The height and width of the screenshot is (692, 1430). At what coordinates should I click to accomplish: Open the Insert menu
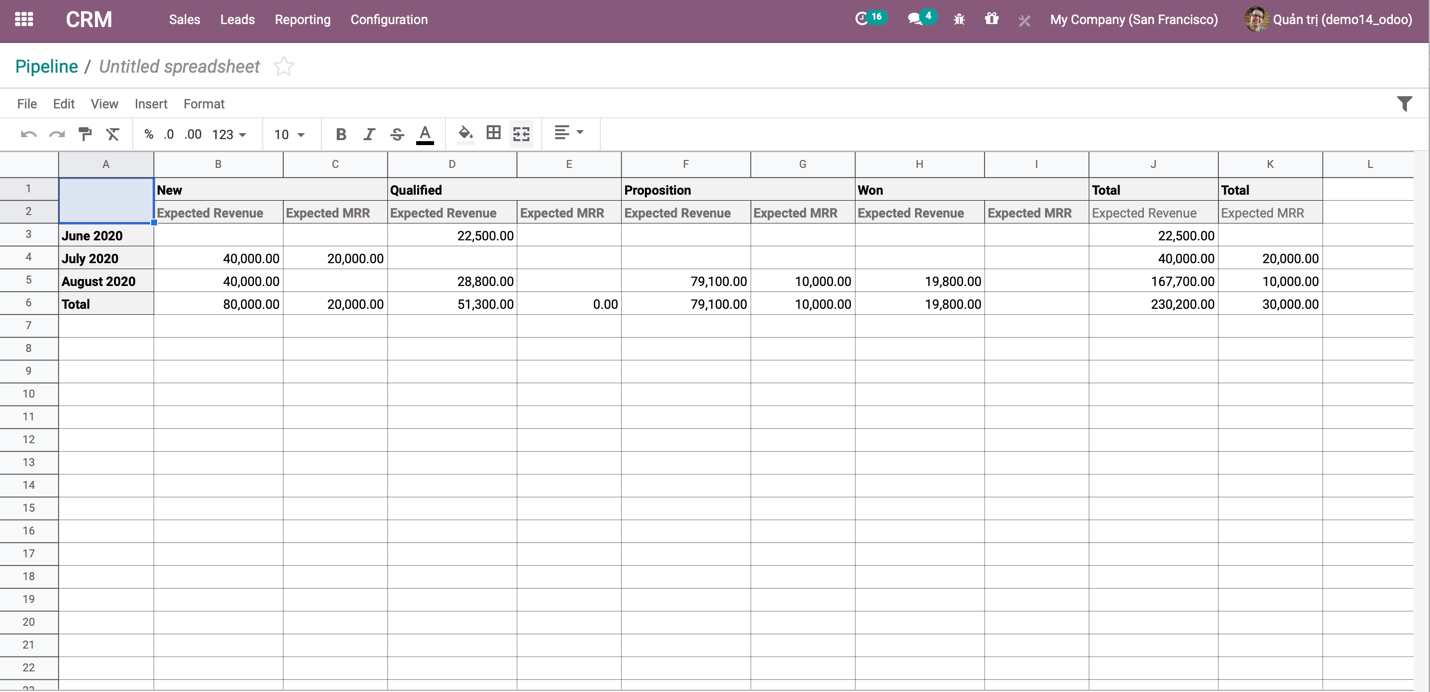151,104
